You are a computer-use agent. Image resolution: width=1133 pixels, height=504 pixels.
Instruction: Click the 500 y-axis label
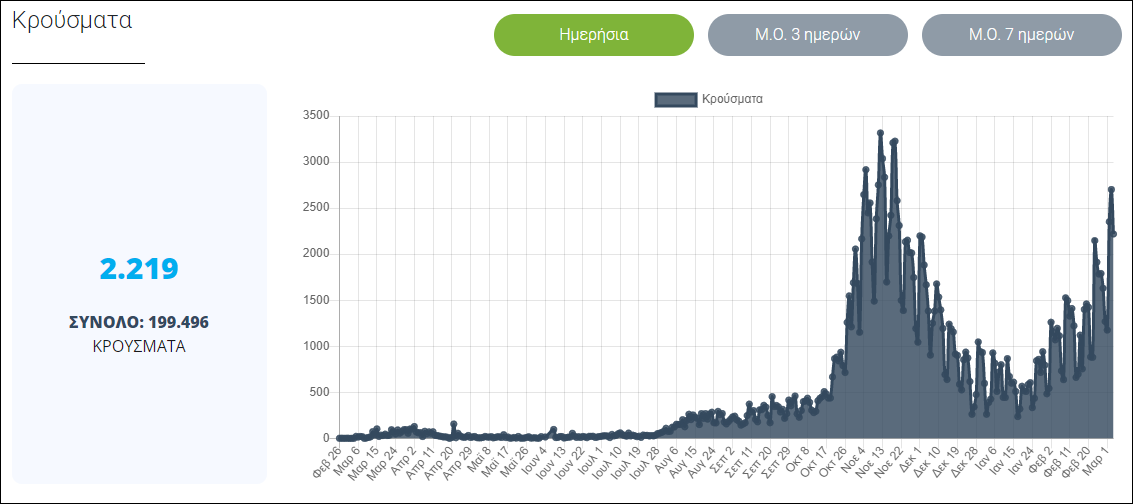point(318,392)
